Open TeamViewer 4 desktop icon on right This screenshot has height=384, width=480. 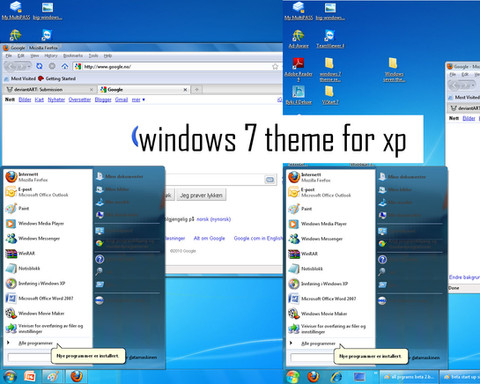(x=330, y=39)
